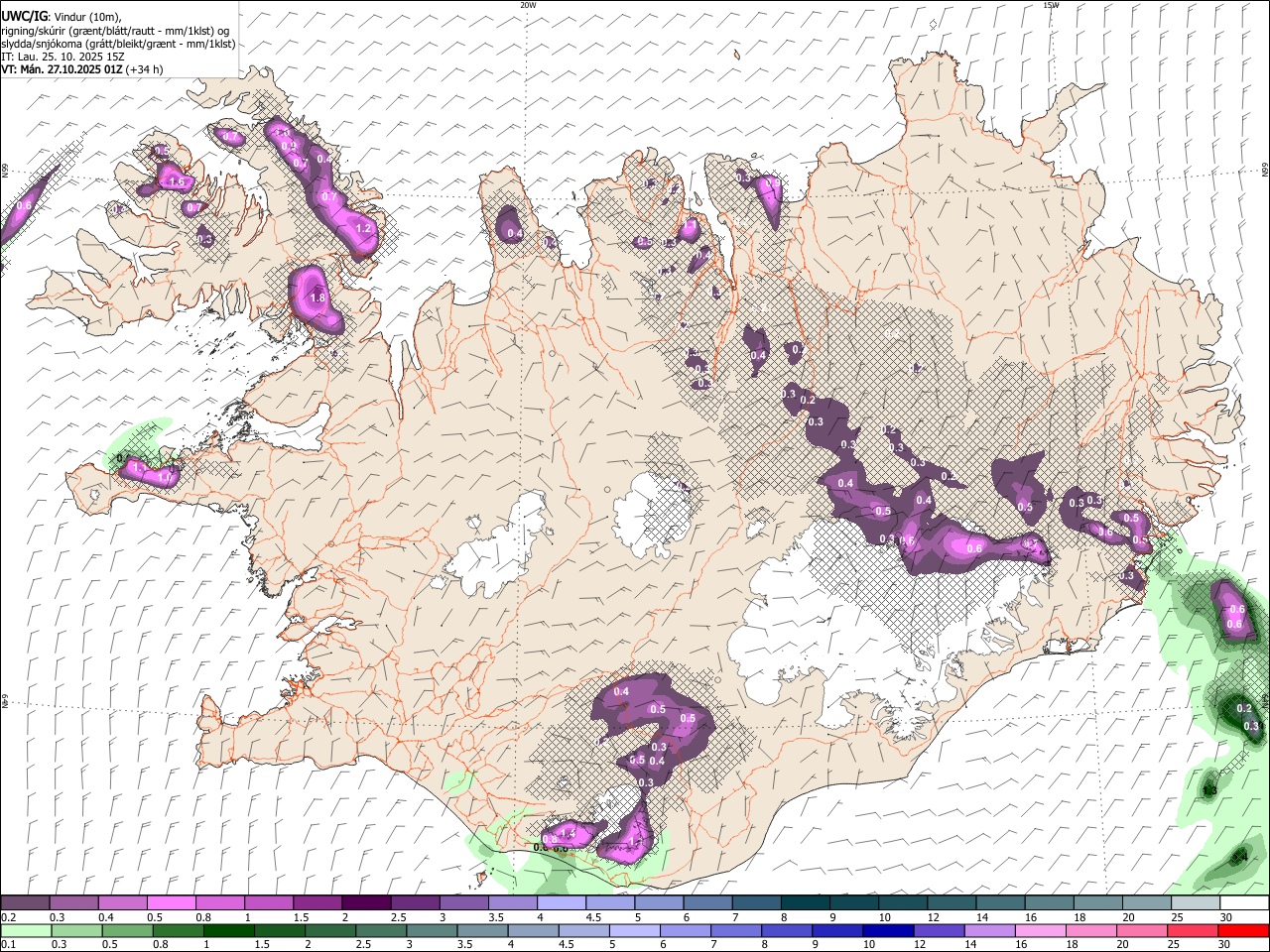This screenshot has width=1270, height=952.
Task: Pick upper-scale pale swatch between 25 and 30
Action: pyautogui.click(x=1196, y=903)
